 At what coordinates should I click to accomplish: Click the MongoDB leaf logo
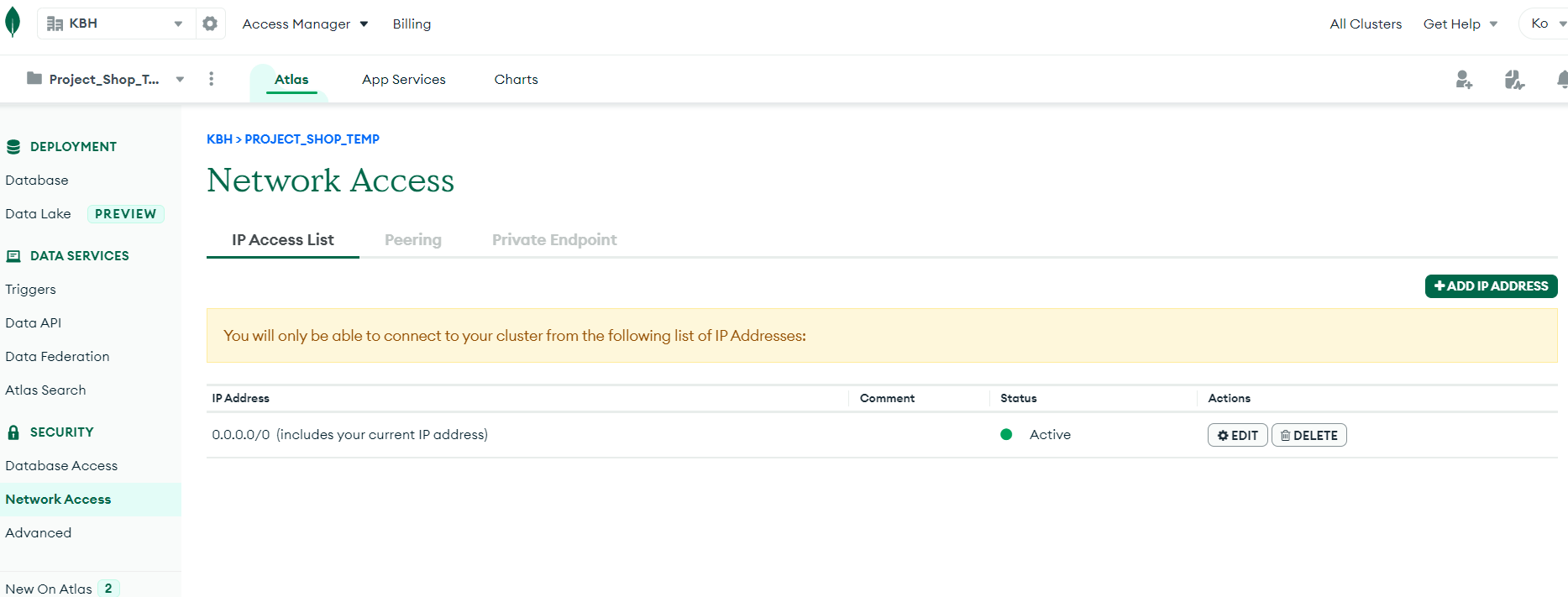point(13,23)
